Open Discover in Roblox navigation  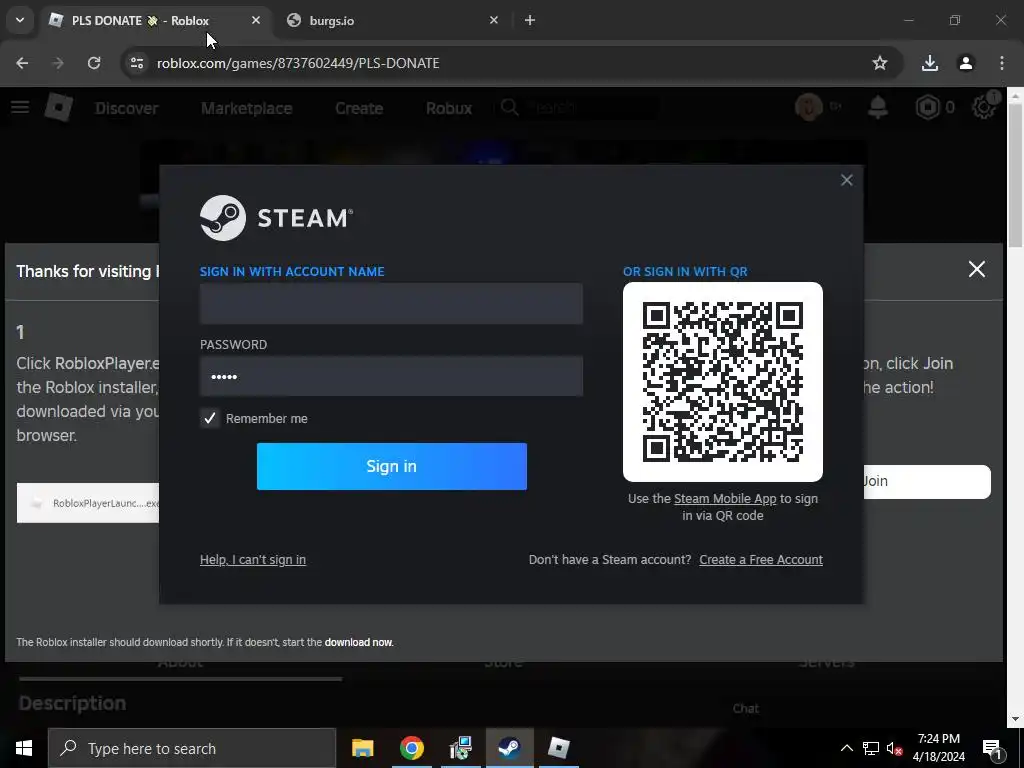click(x=127, y=108)
